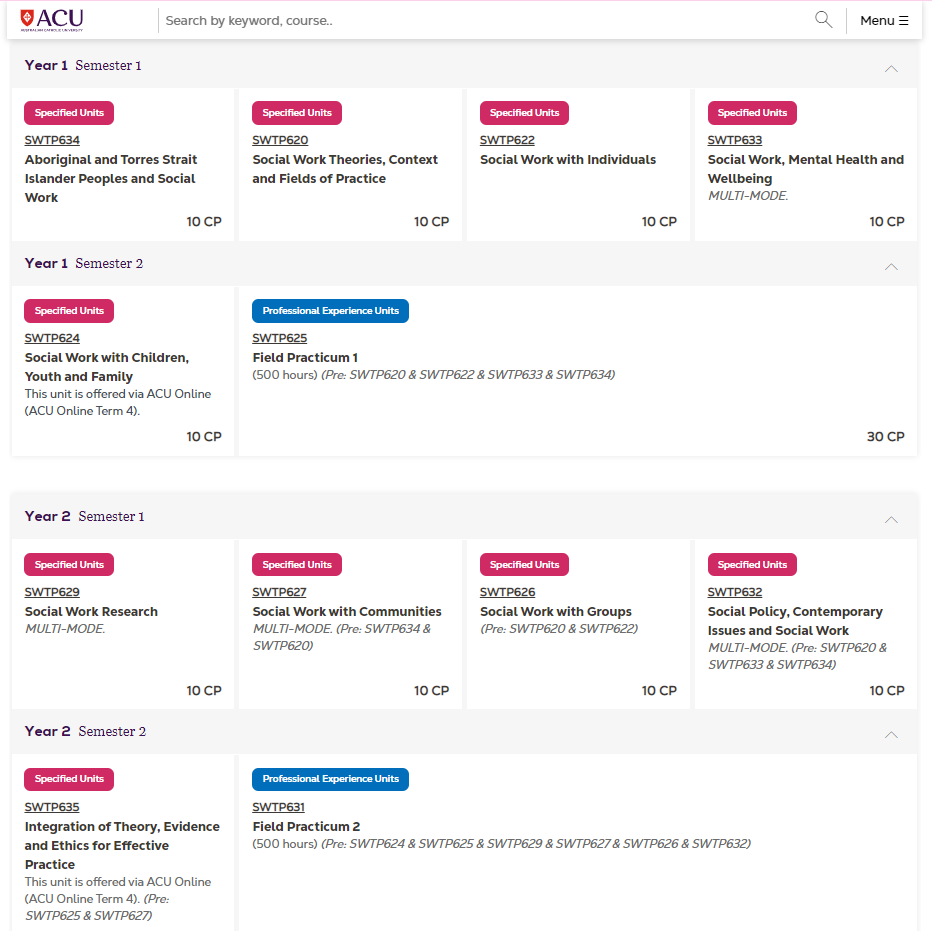Open unit SWTP635 link
The height and width of the screenshot is (931, 932).
coord(52,807)
